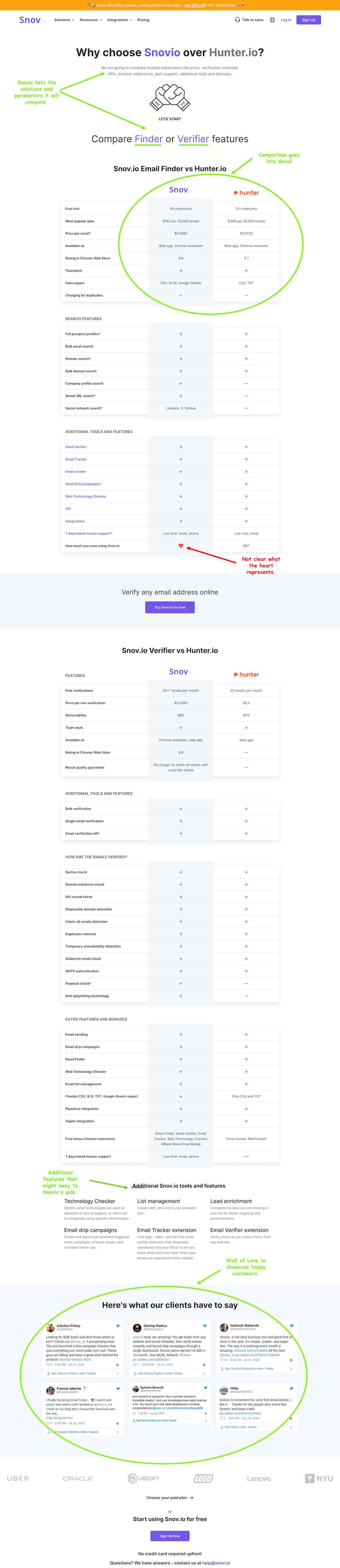Open See Startup Radius's other Tweets

(x=160, y=1373)
